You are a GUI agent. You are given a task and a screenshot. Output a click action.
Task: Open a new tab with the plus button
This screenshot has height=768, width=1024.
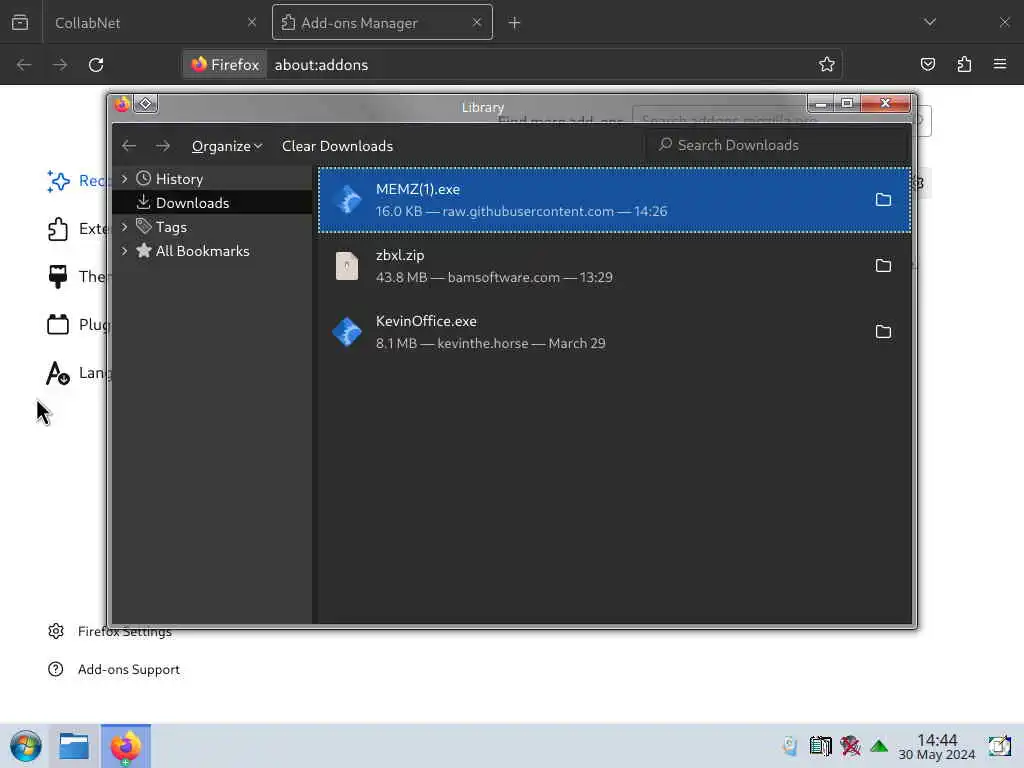tap(515, 23)
